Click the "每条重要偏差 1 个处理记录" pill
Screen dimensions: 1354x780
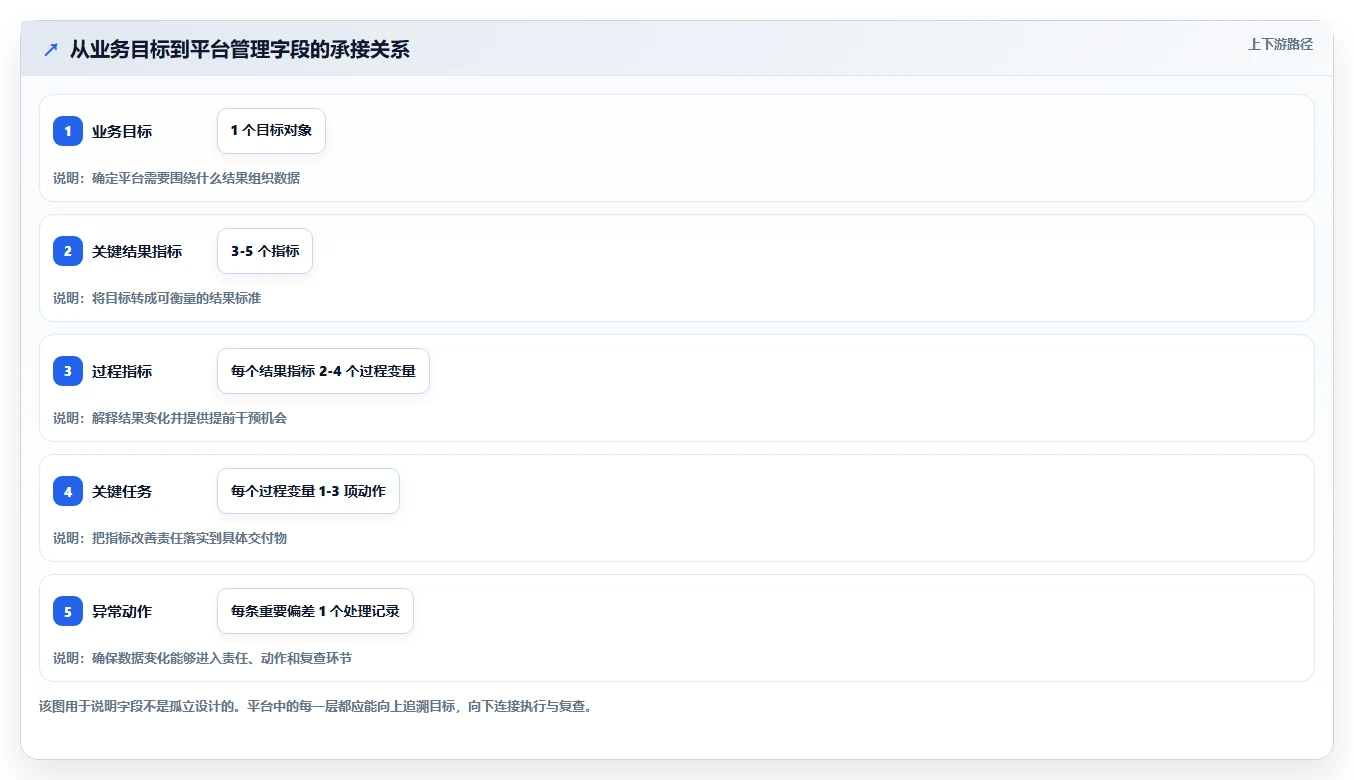(315, 611)
